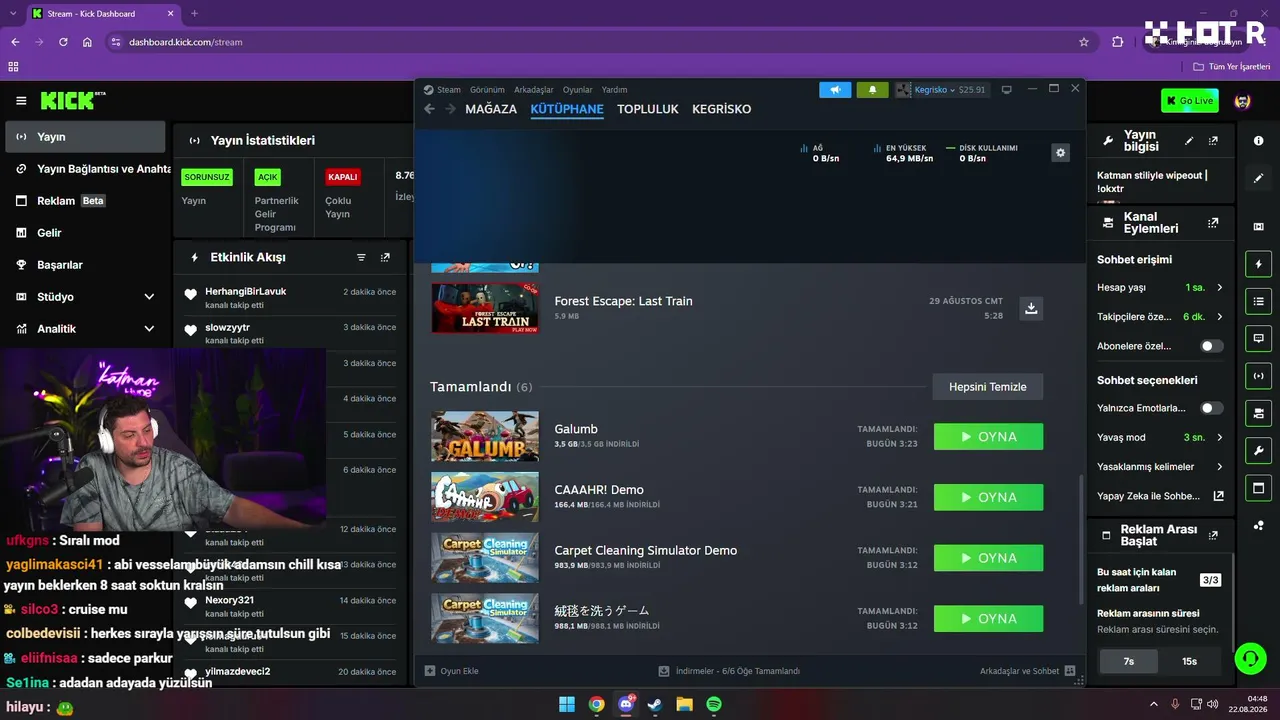
Task: Open the Forest Escape Last Train thumbnail
Action: tap(485, 308)
